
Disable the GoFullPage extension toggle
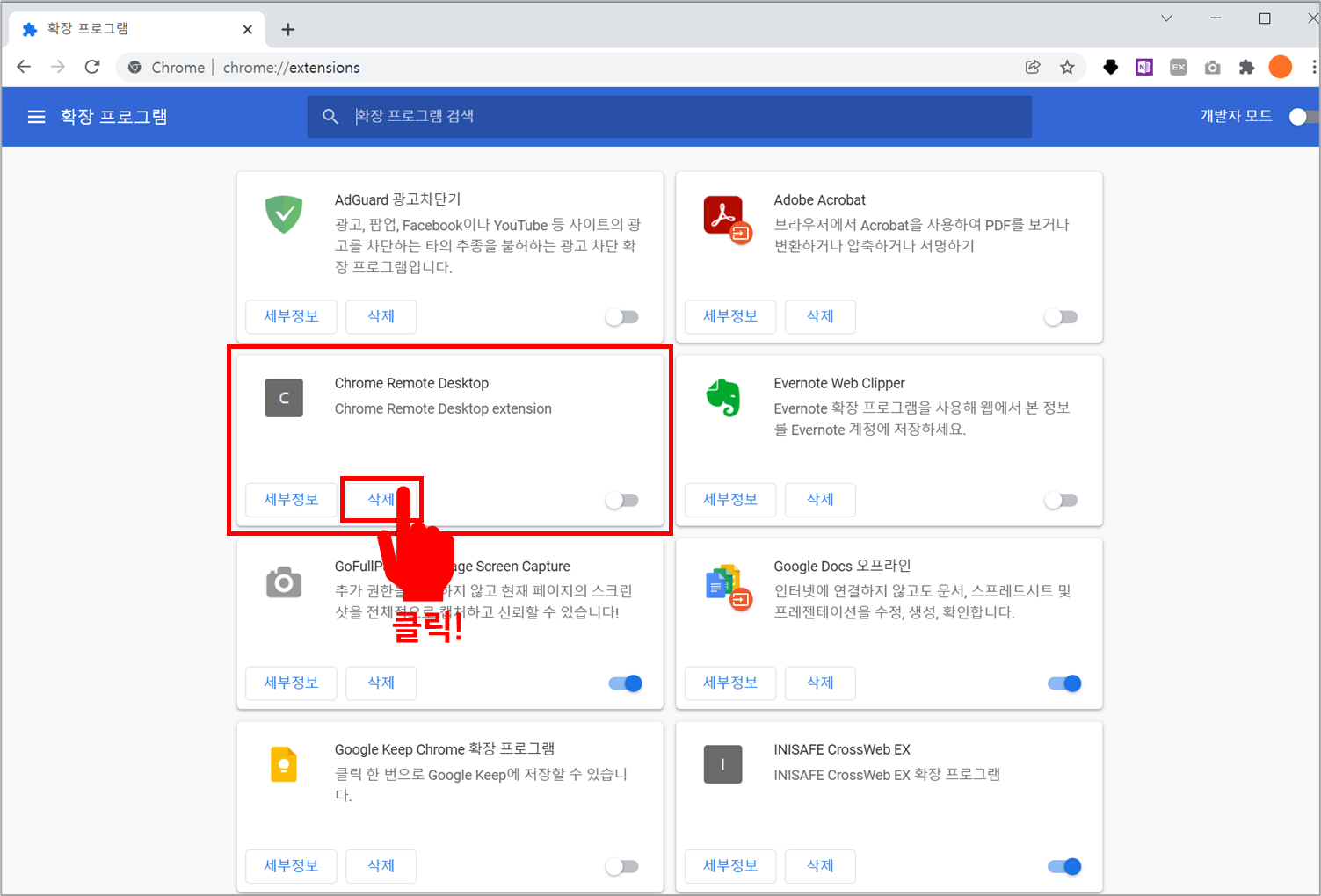pyautogui.click(x=626, y=683)
